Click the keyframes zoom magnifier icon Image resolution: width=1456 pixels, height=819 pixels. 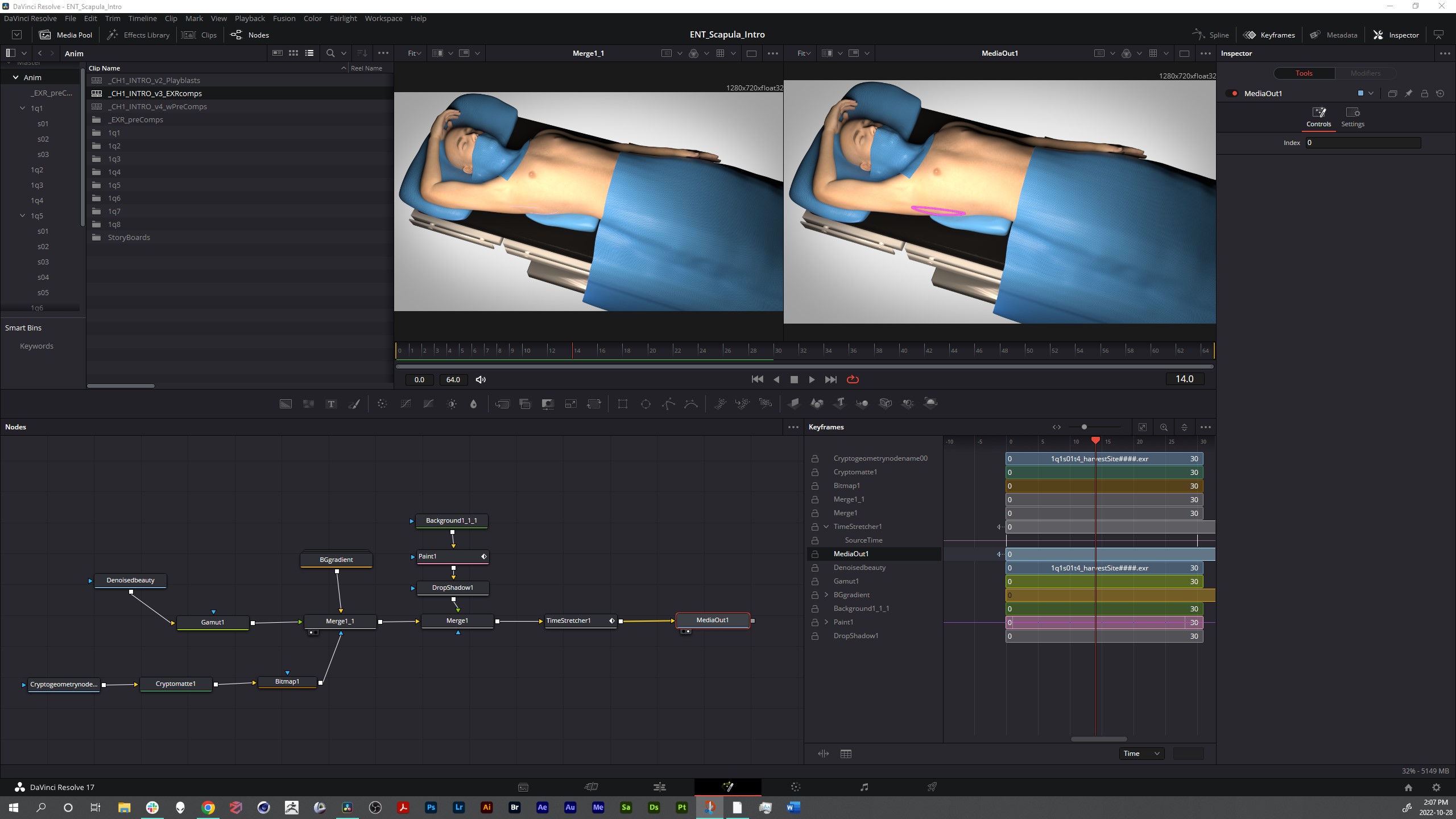(x=1164, y=427)
